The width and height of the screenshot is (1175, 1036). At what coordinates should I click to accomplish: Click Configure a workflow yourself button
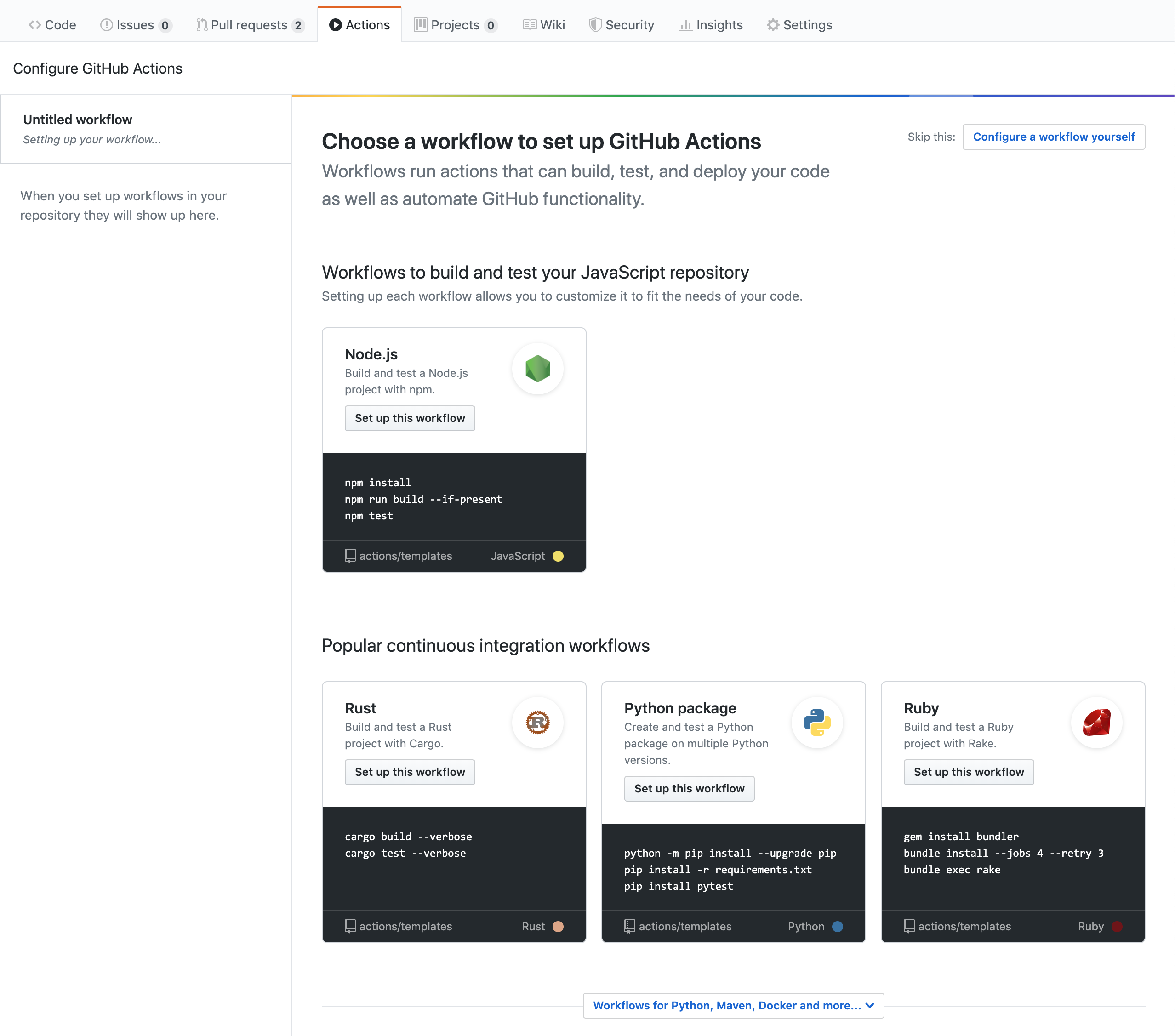[1053, 137]
